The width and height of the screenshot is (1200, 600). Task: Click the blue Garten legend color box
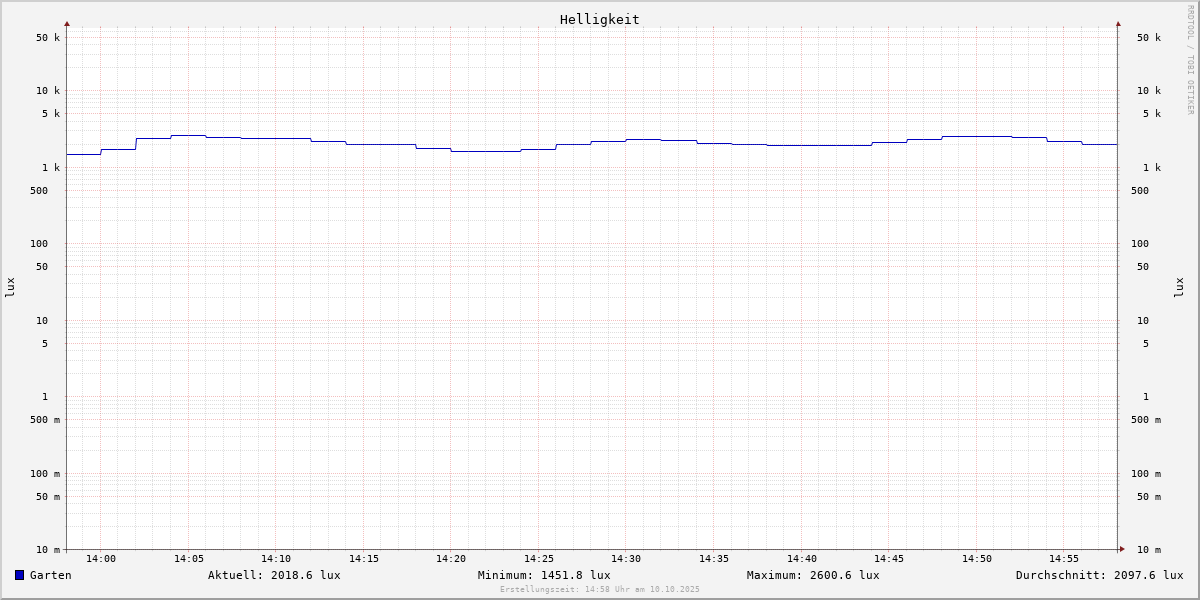[19, 575]
